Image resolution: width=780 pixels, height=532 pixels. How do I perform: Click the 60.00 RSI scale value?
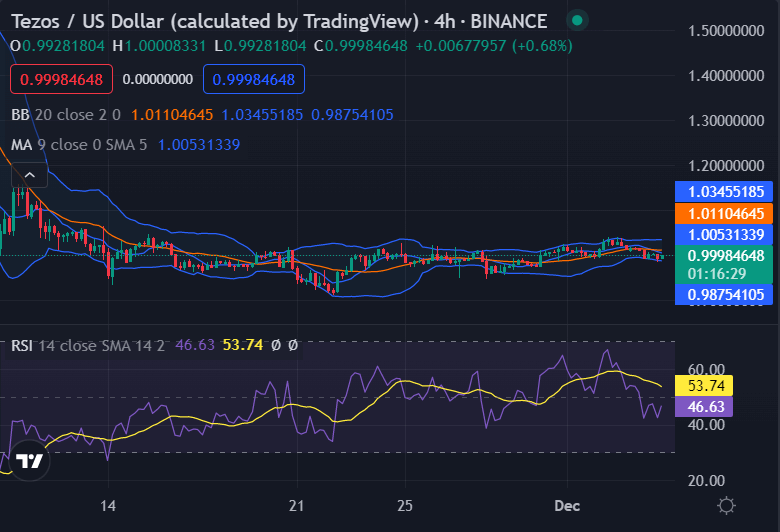coord(706,369)
